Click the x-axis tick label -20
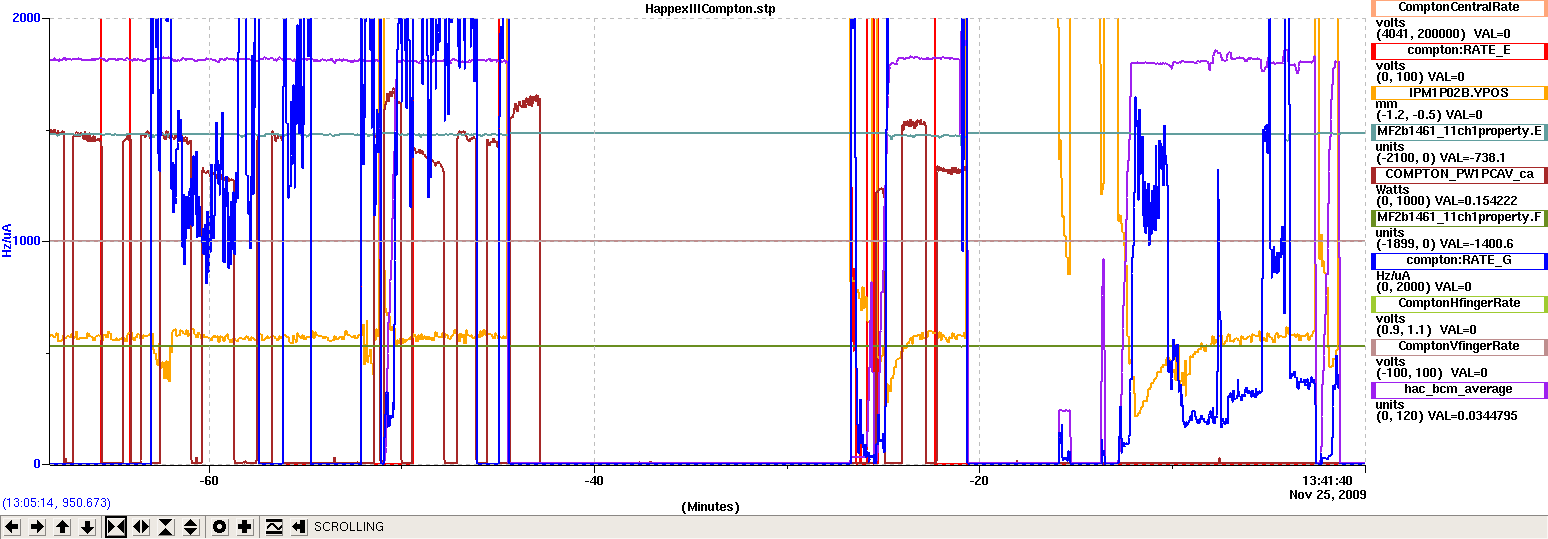Viewport: 1548px width, 539px height. coord(979,481)
